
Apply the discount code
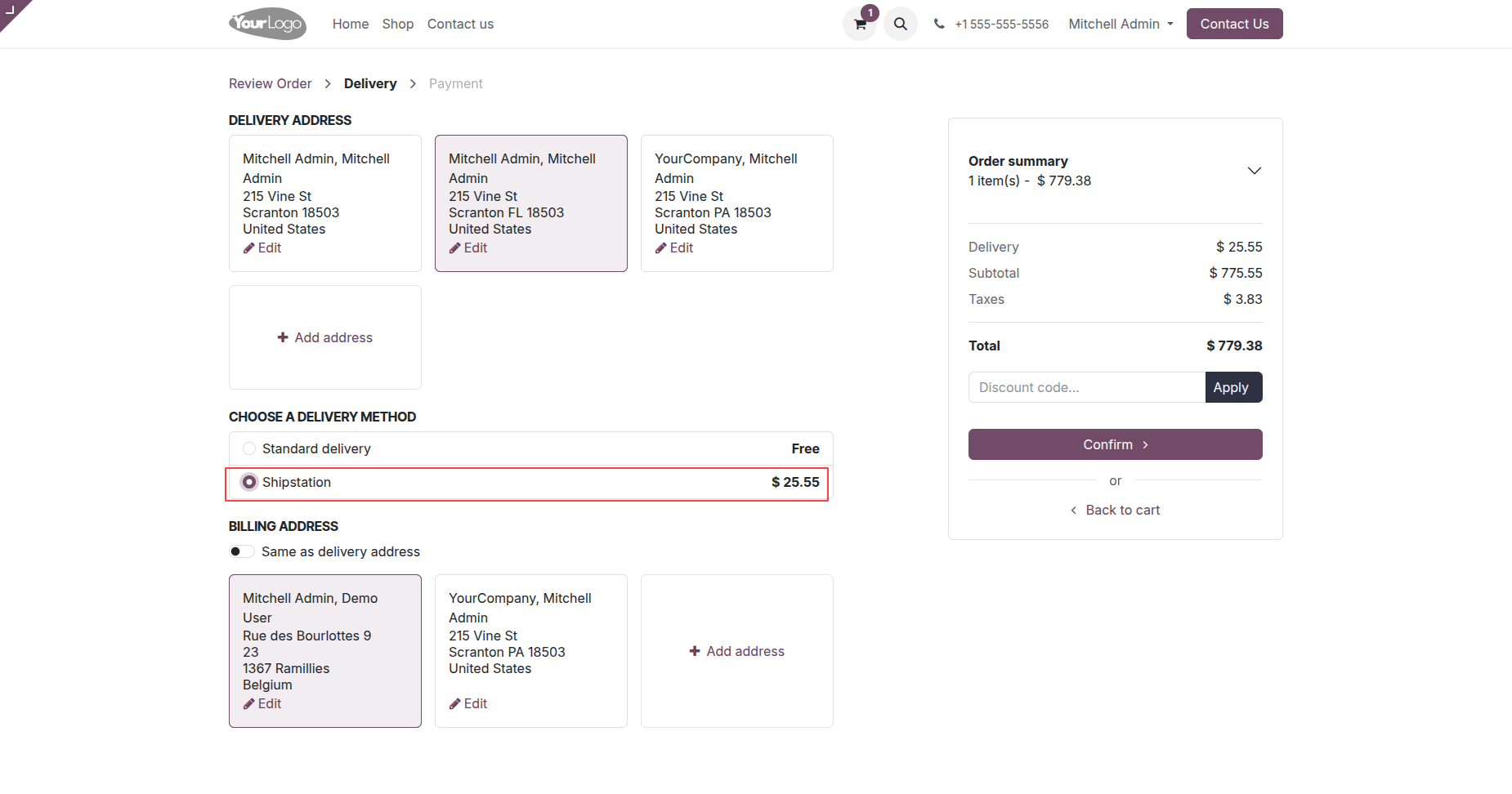click(x=1232, y=387)
